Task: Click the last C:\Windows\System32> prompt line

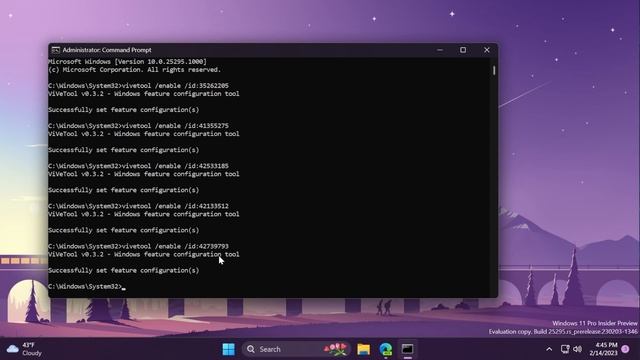Action: [87, 287]
